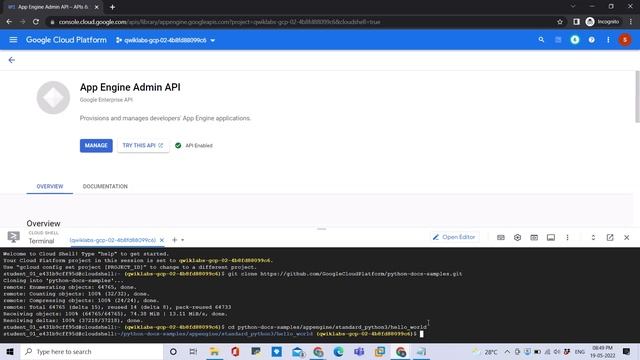Bookmark this page with the star icon
640x360 pixels.
tap(560, 22)
